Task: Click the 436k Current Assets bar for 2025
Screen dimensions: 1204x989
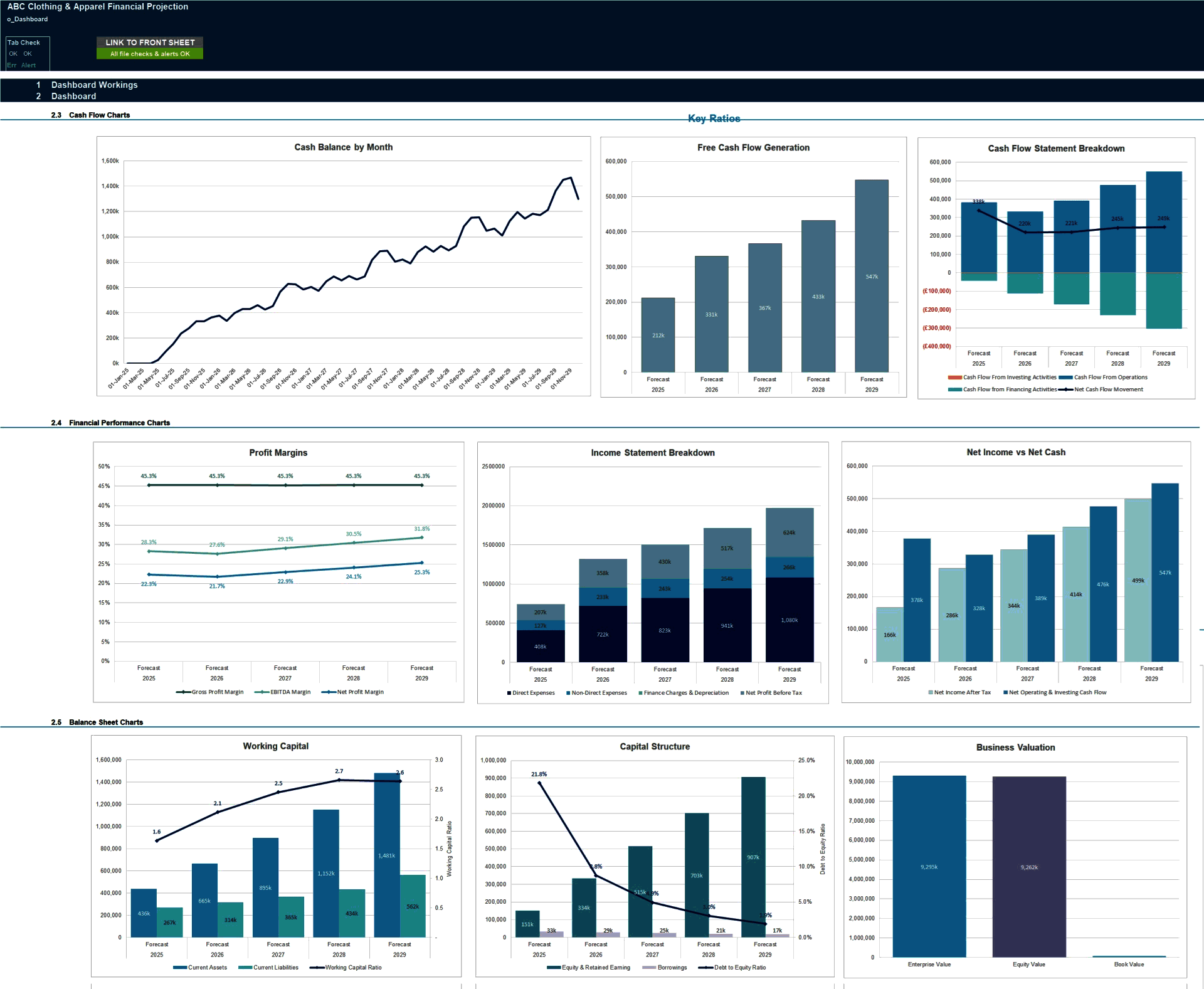Action: [x=144, y=913]
